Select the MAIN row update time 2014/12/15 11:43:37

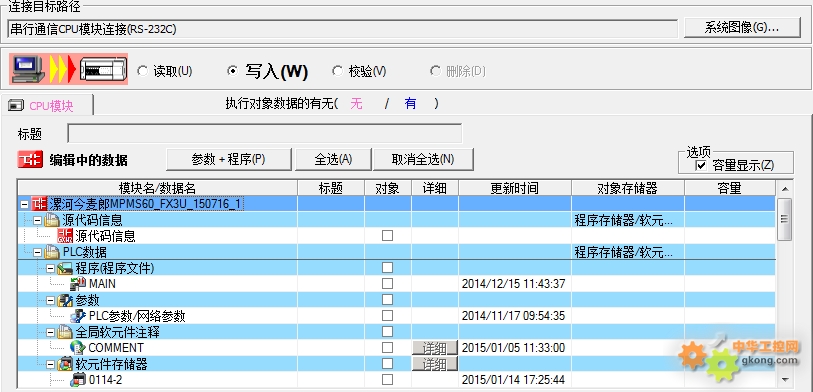pyautogui.click(x=513, y=284)
